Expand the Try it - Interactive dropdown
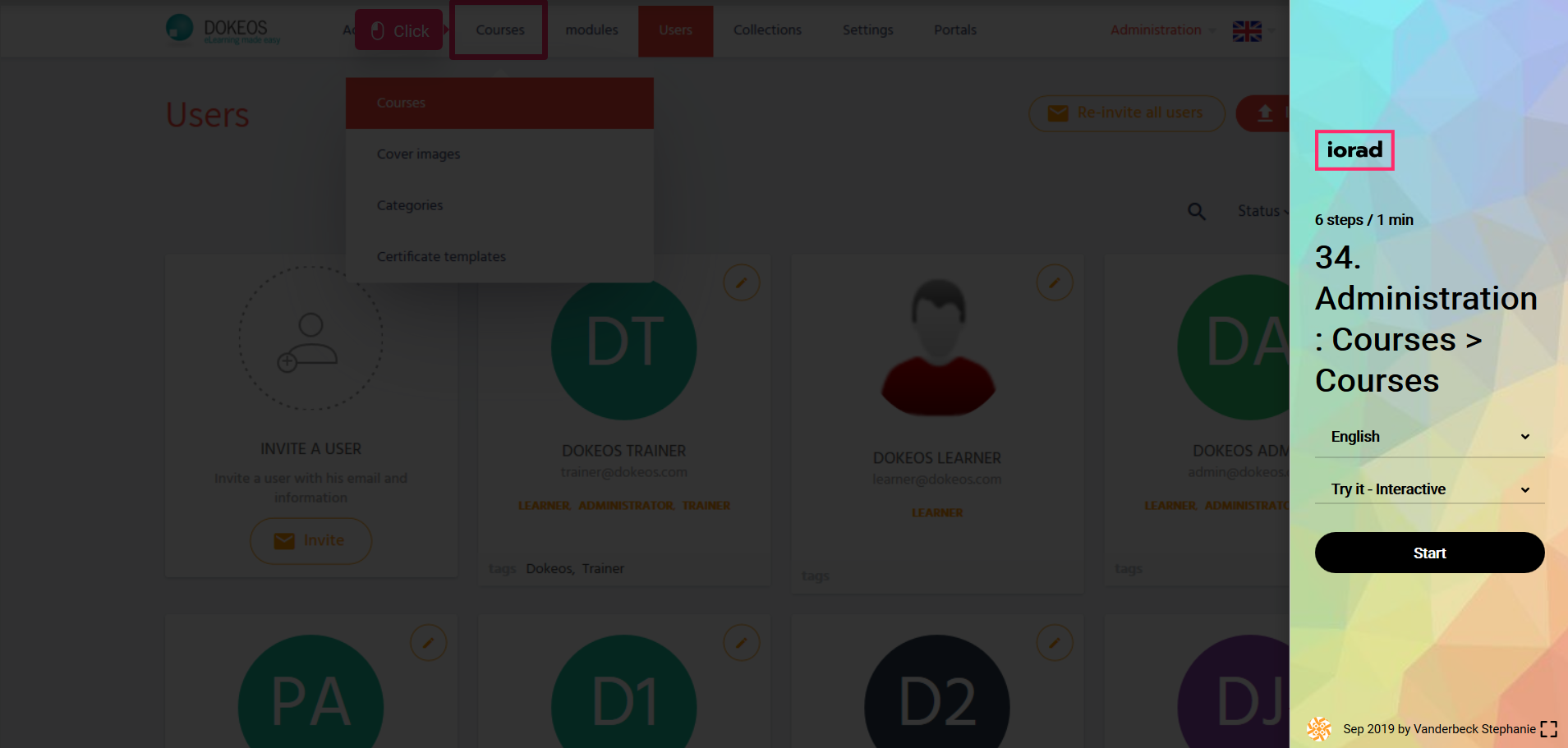Image resolution: width=1568 pixels, height=748 pixels. (x=1429, y=489)
